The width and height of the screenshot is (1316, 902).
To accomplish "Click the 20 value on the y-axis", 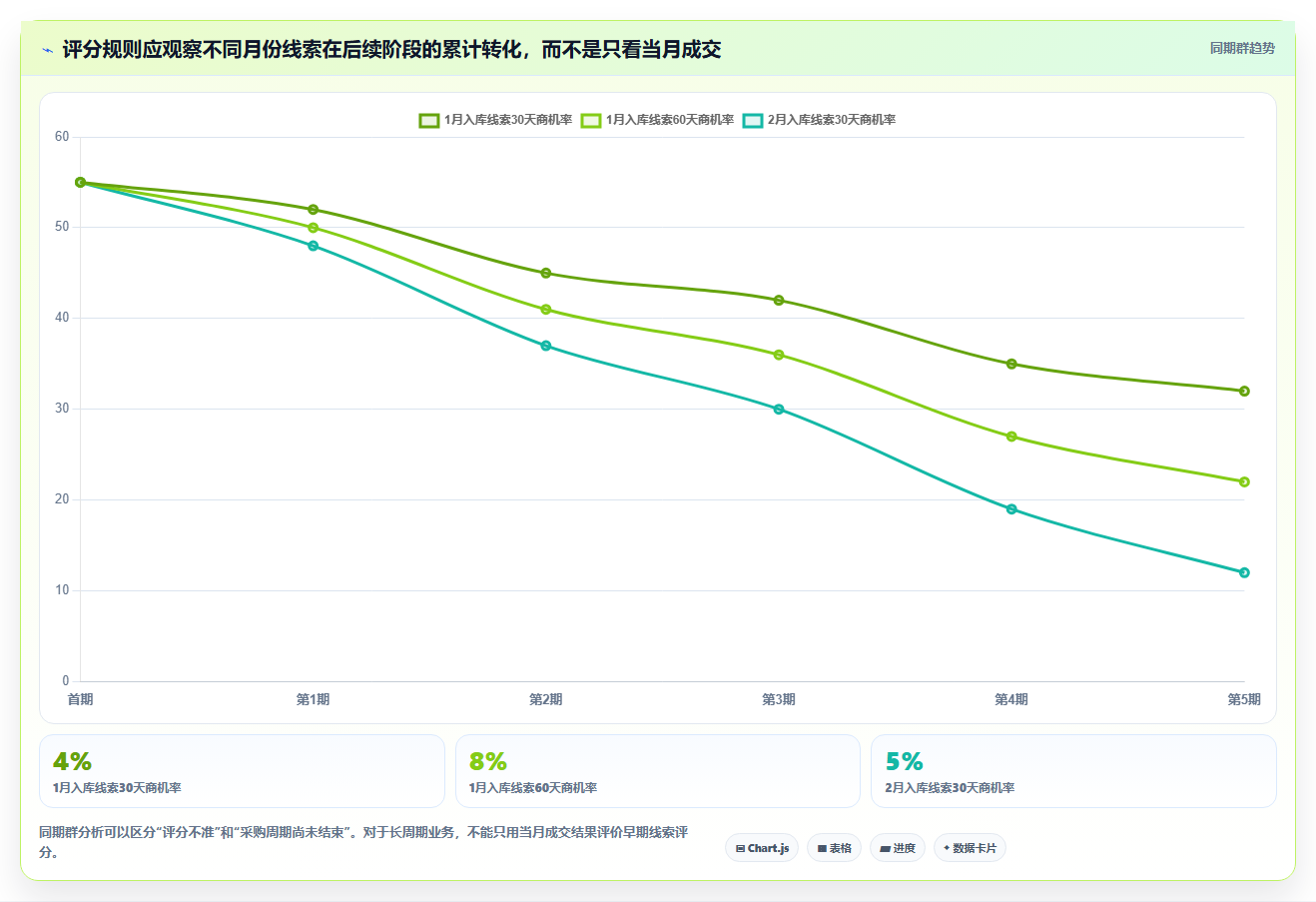I will pyautogui.click(x=62, y=499).
